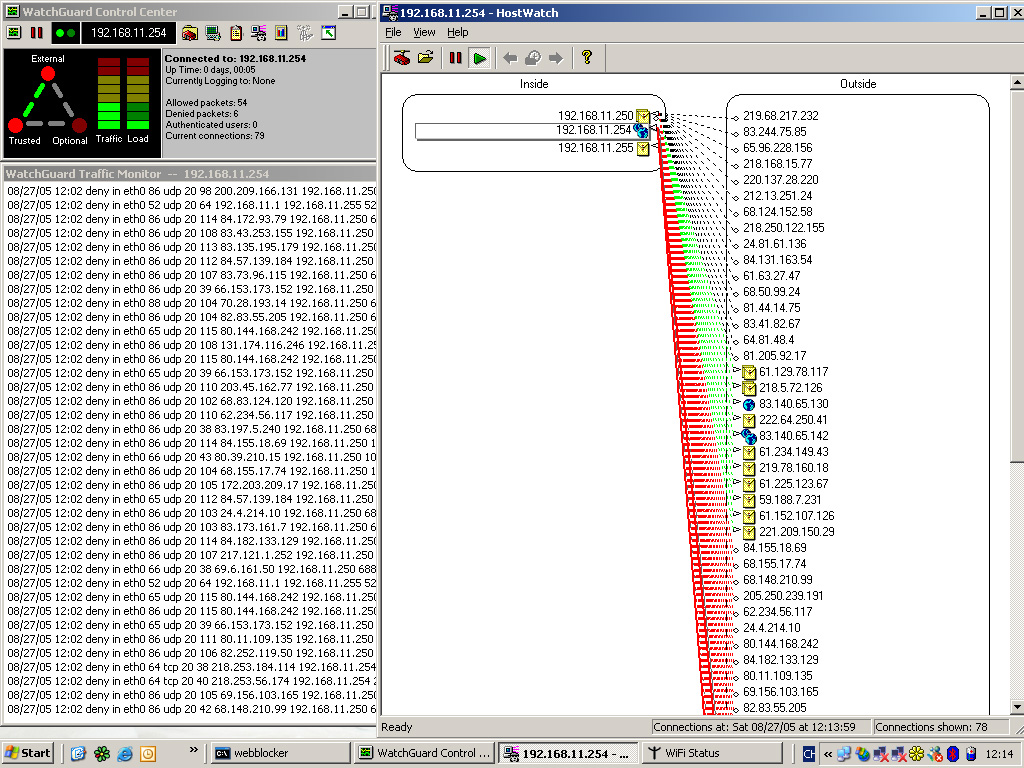
Task: Click the HostWatch back arrow button
Action: (x=510, y=58)
